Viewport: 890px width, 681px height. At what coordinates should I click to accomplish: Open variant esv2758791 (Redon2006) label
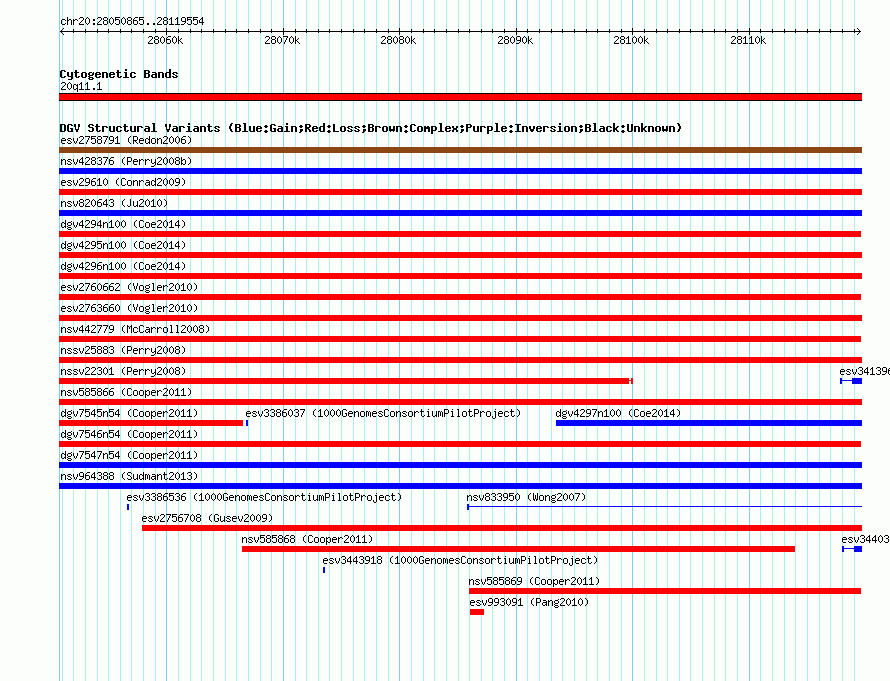point(126,140)
